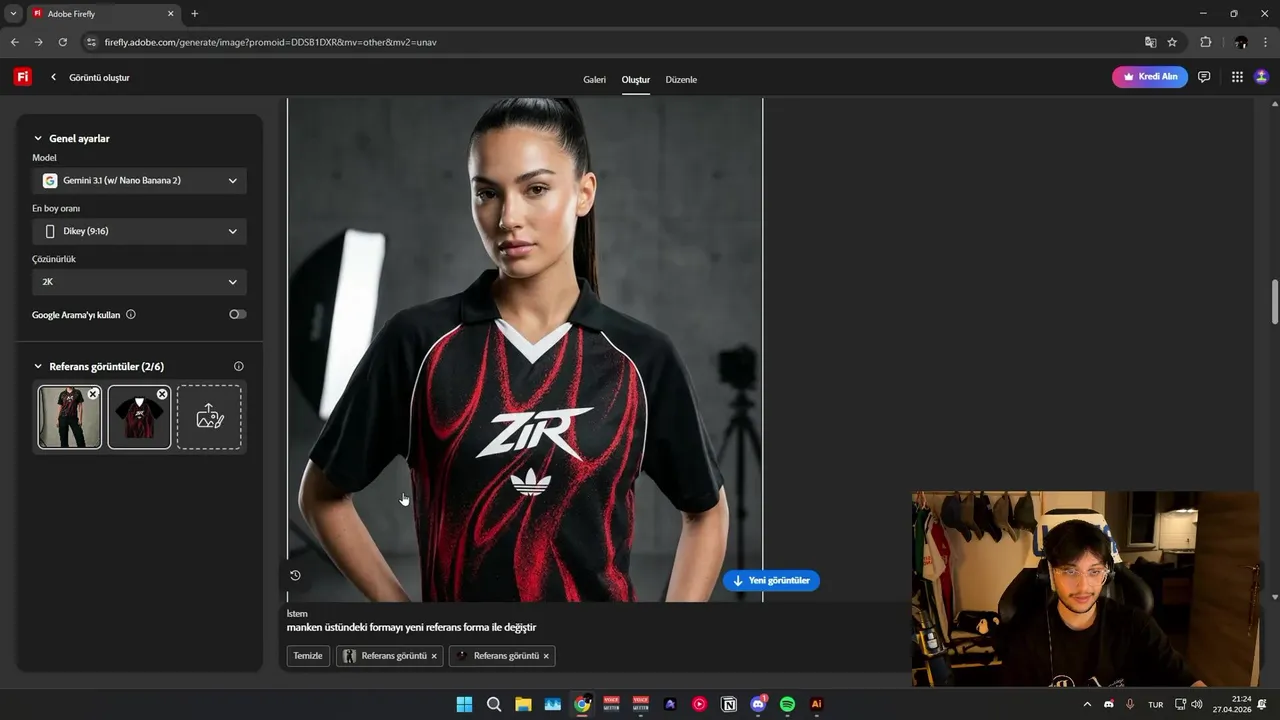The width and height of the screenshot is (1280, 720).
Task: Open Notion from the taskbar
Action: (729, 704)
